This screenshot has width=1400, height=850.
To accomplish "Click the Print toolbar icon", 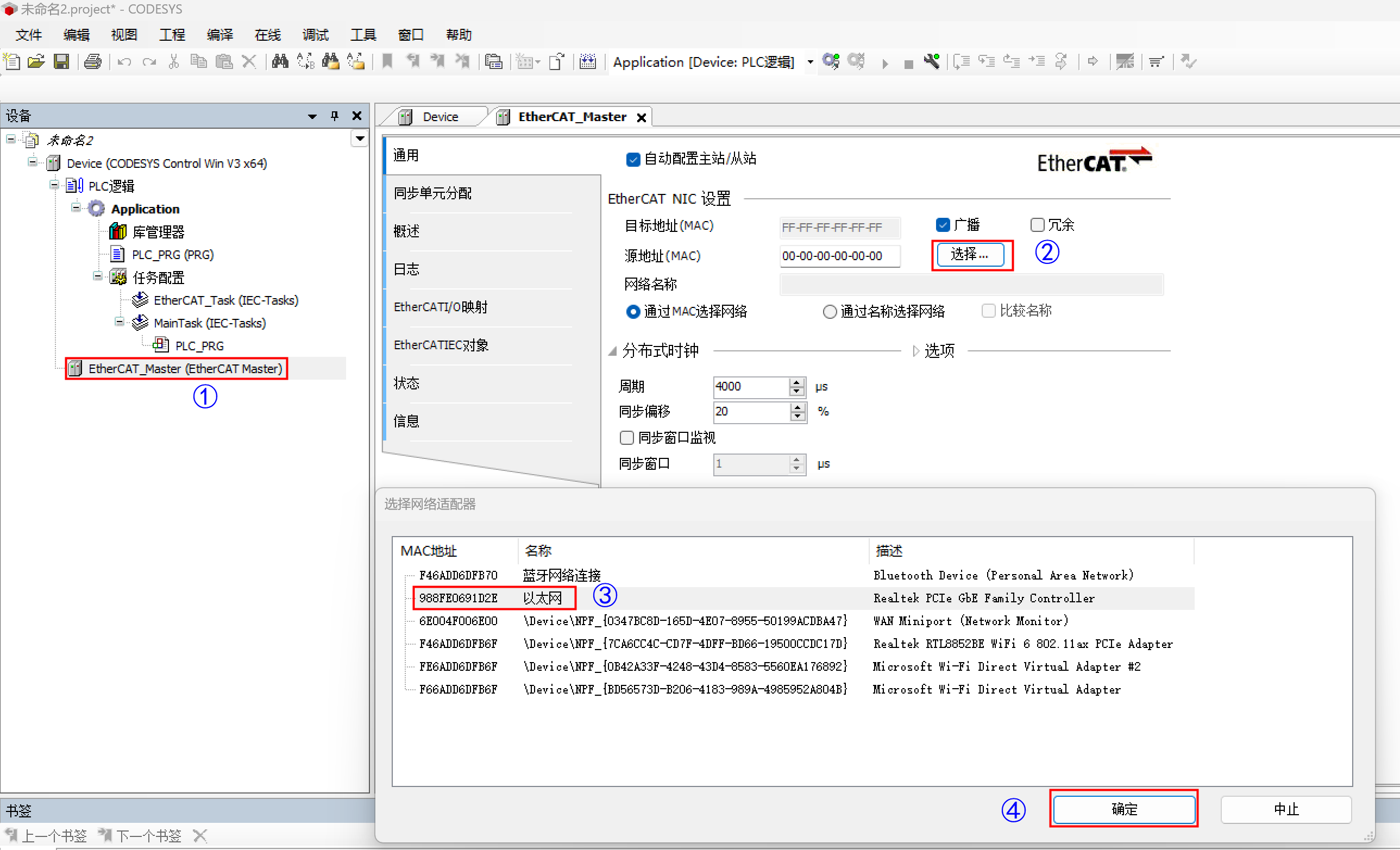I will coord(92,61).
